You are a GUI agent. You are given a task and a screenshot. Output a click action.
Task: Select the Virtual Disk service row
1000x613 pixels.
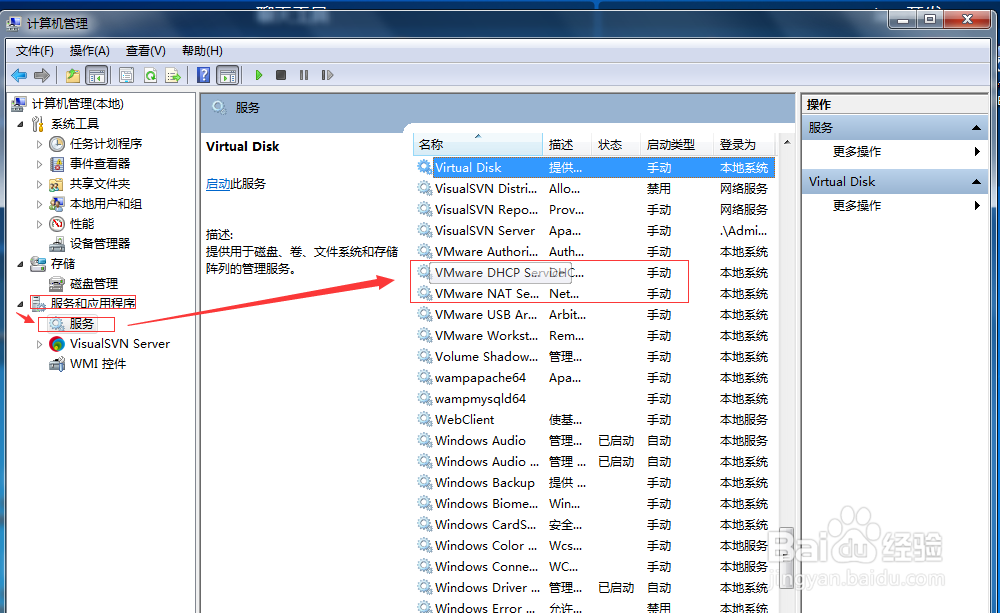[594, 167]
